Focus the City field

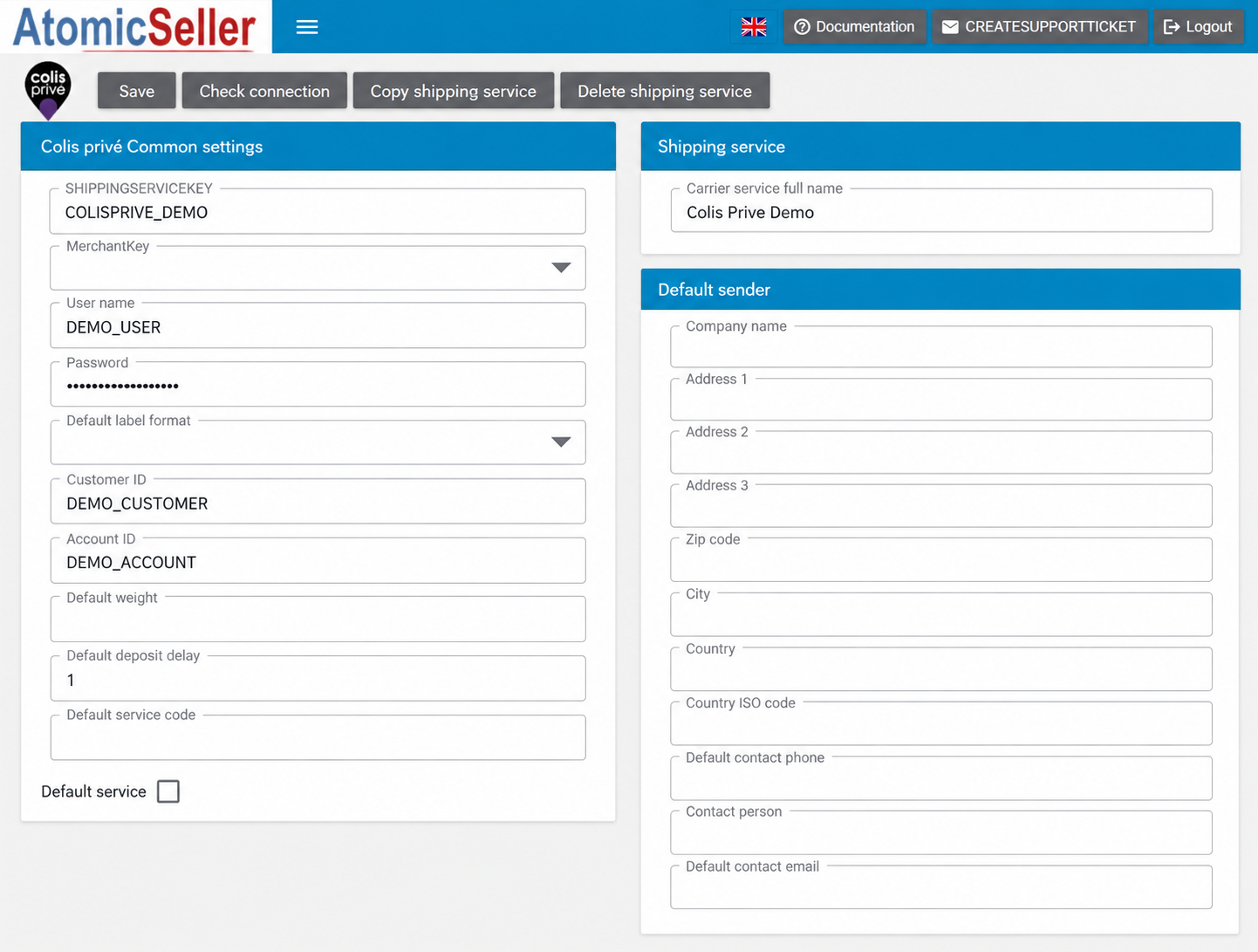(x=941, y=614)
